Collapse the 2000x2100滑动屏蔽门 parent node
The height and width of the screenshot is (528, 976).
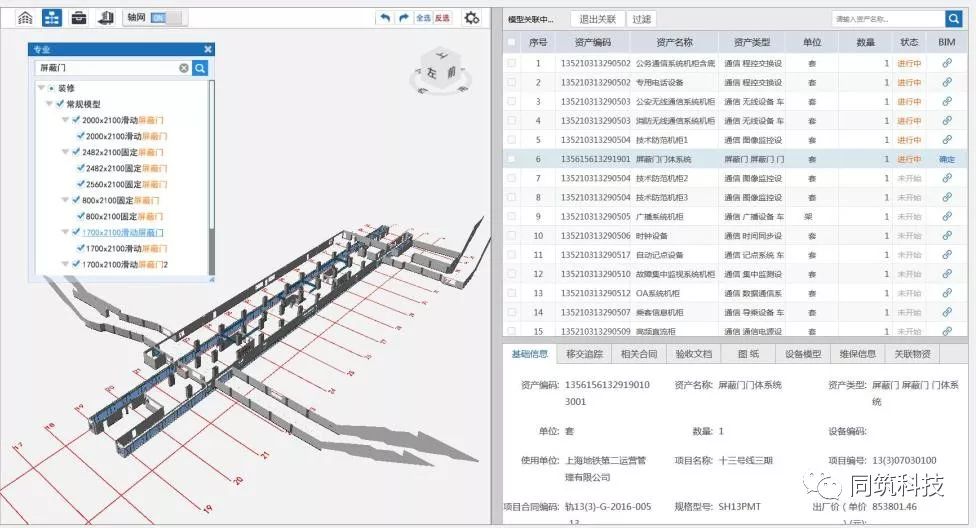click(65, 120)
